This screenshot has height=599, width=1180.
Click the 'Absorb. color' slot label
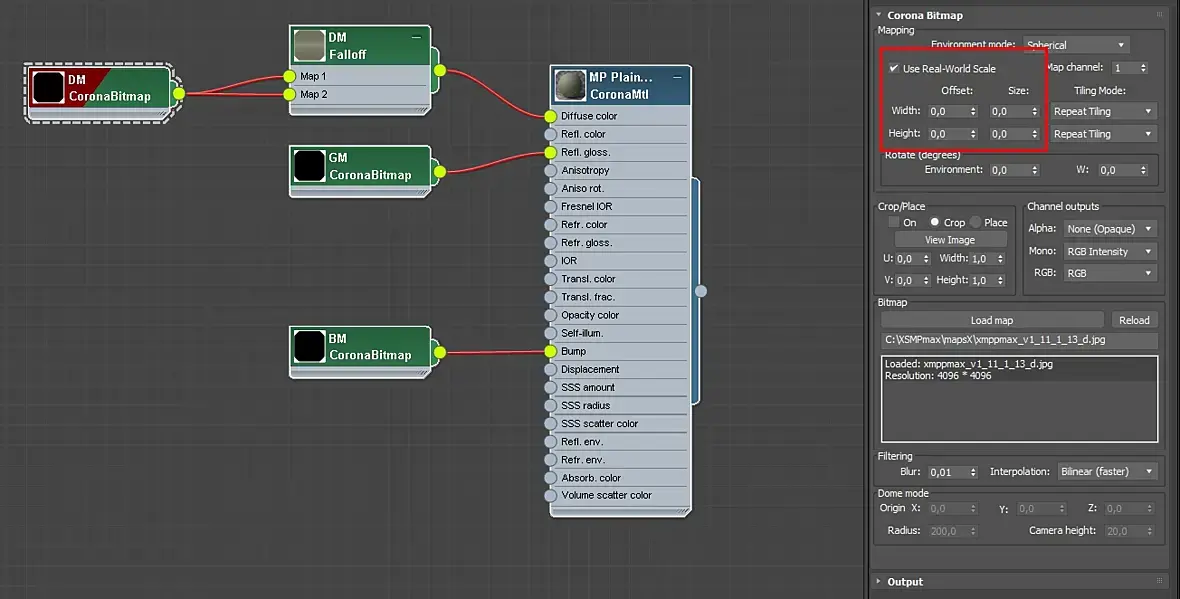pos(591,478)
